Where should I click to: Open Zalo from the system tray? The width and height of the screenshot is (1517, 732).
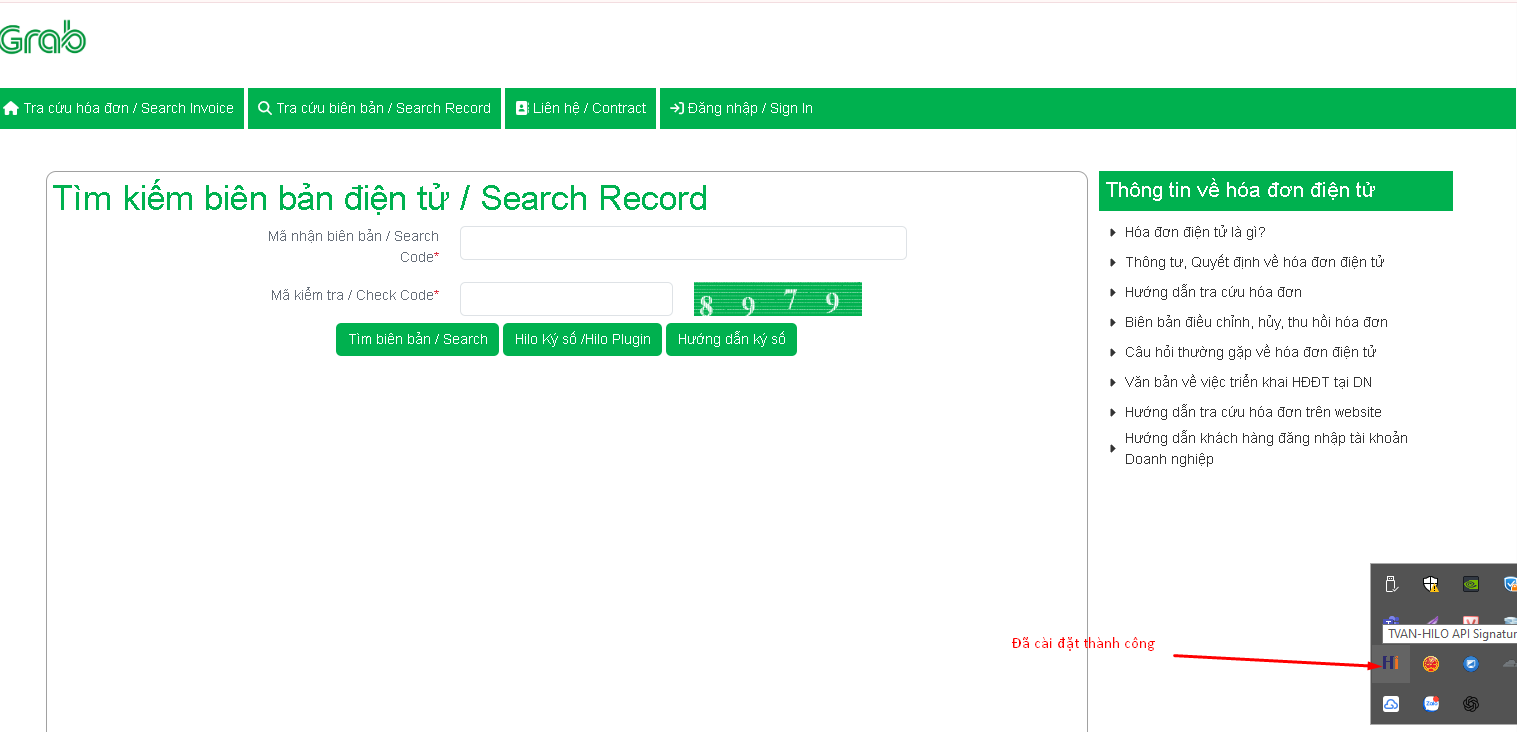click(1431, 704)
